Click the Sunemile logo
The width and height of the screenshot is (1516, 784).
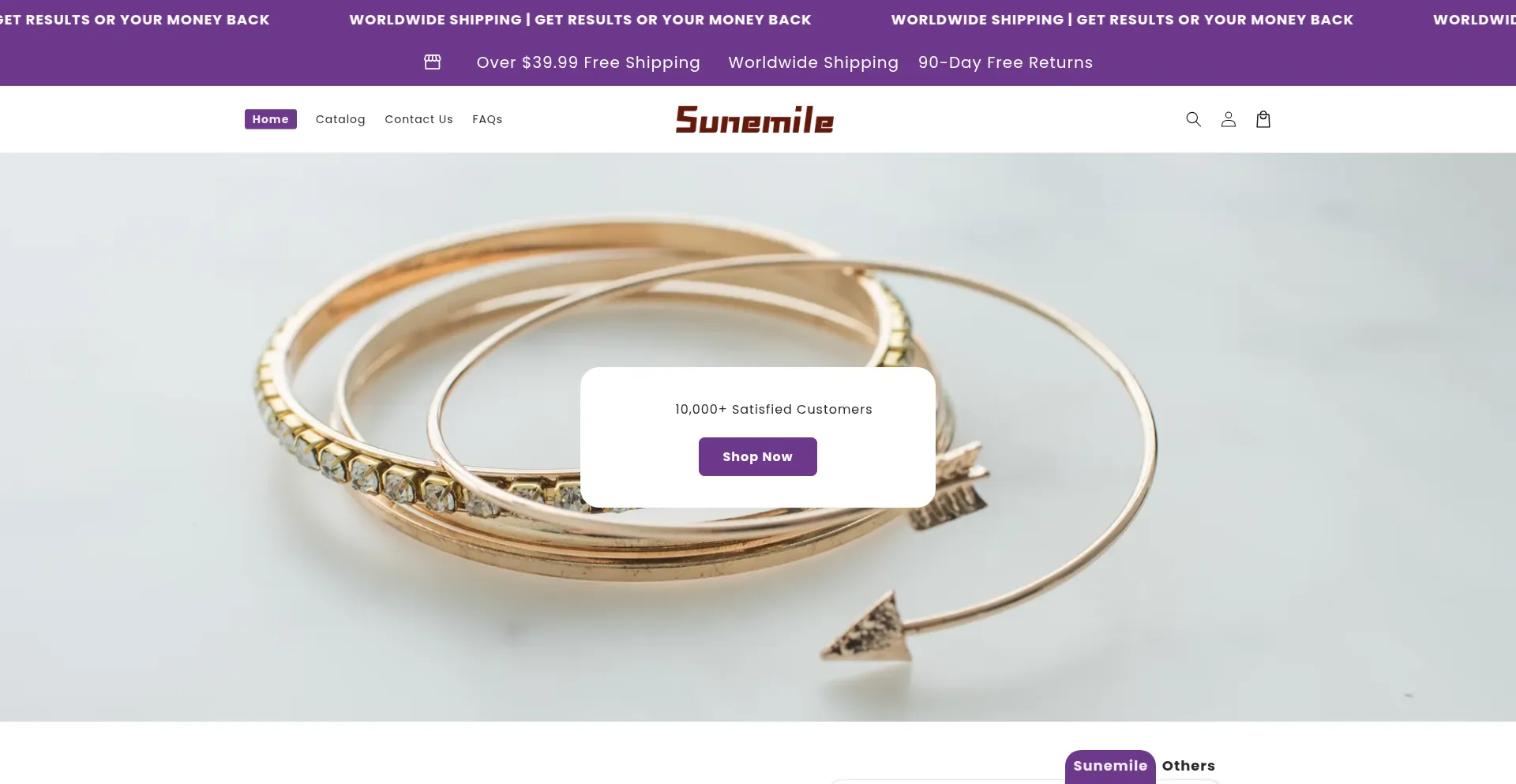click(x=755, y=119)
